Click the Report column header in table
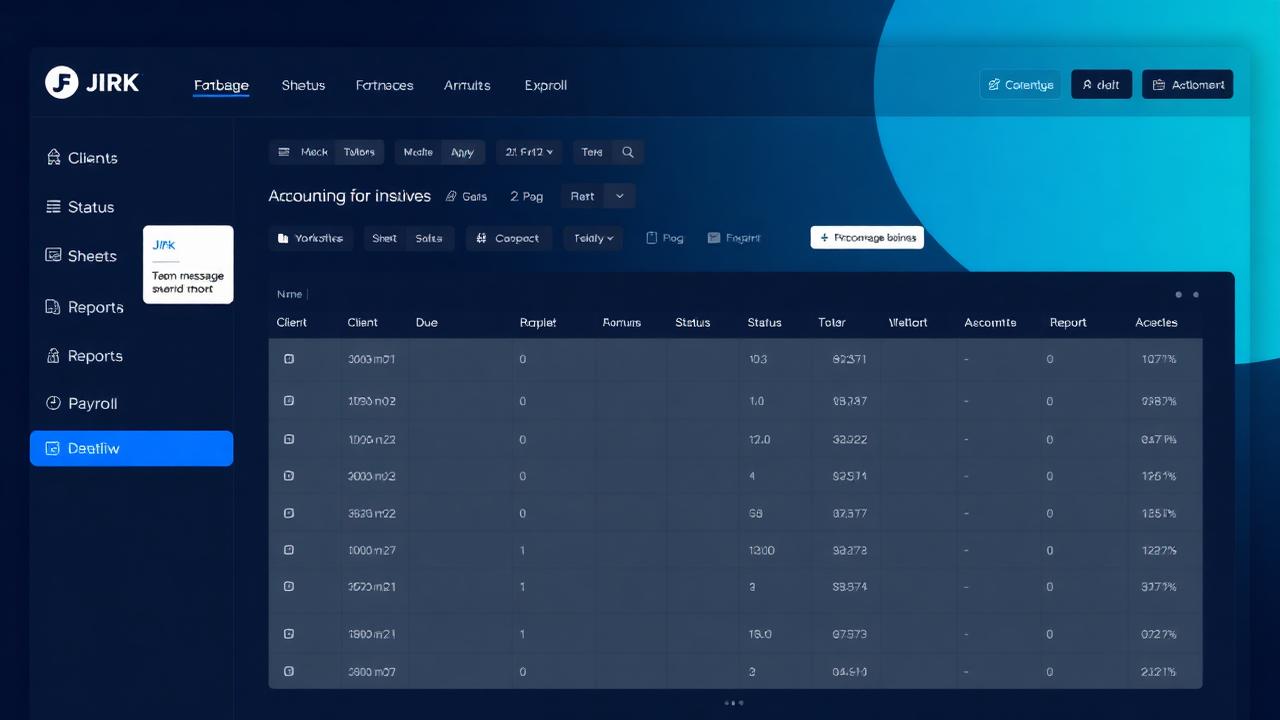Screen dimensions: 1280x720 point(1068,322)
